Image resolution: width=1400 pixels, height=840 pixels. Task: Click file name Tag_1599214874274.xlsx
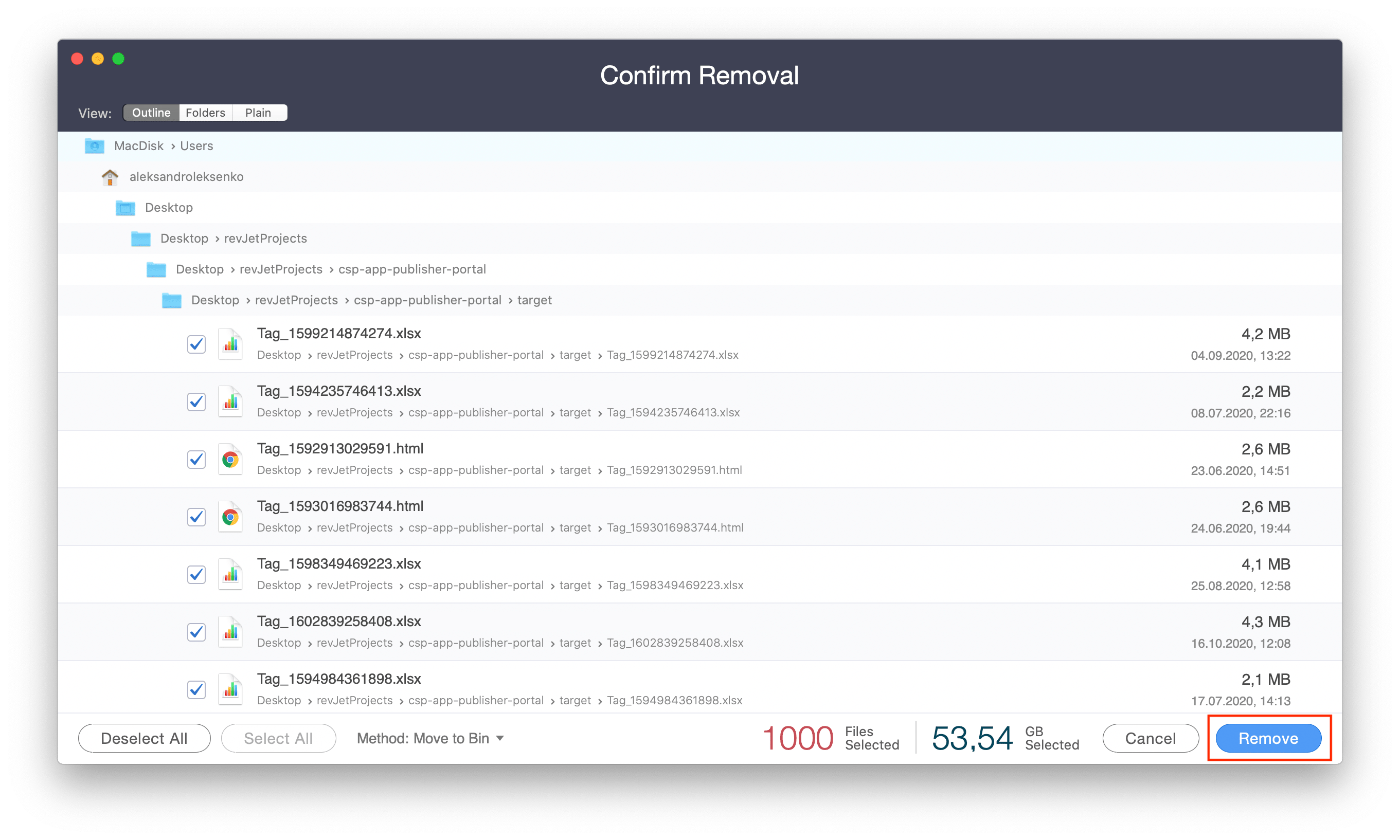339,334
